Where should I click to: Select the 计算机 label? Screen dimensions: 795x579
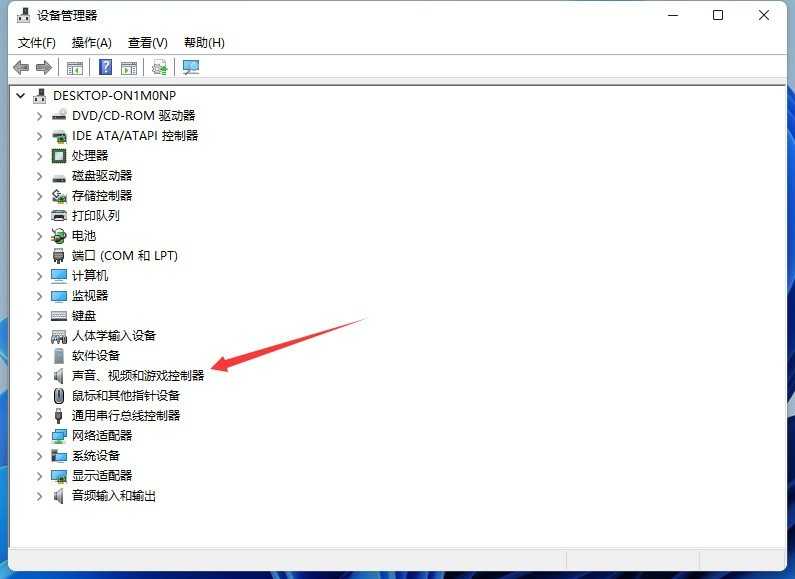(90, 275)
